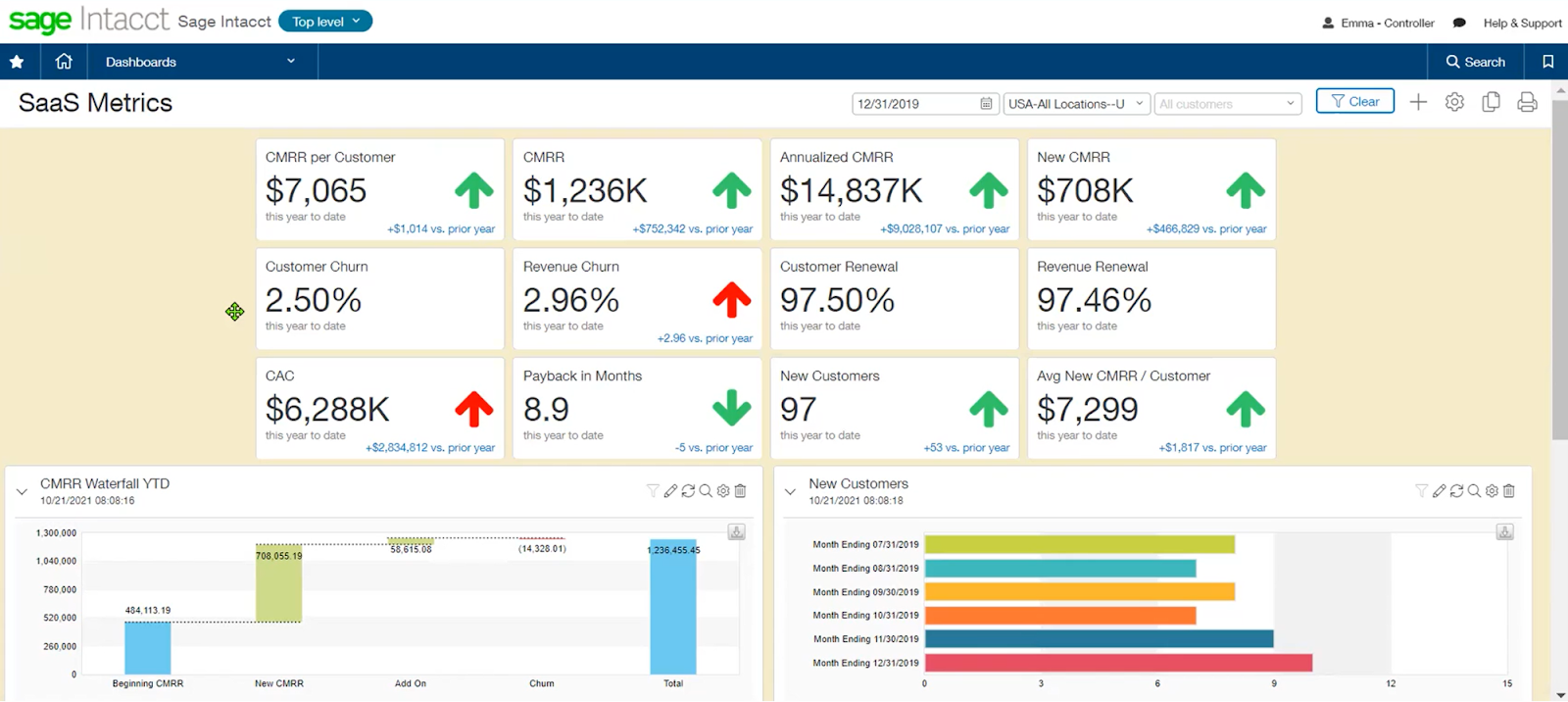
Task: Open Help & Support link
Action: [x=1522, y=23]
